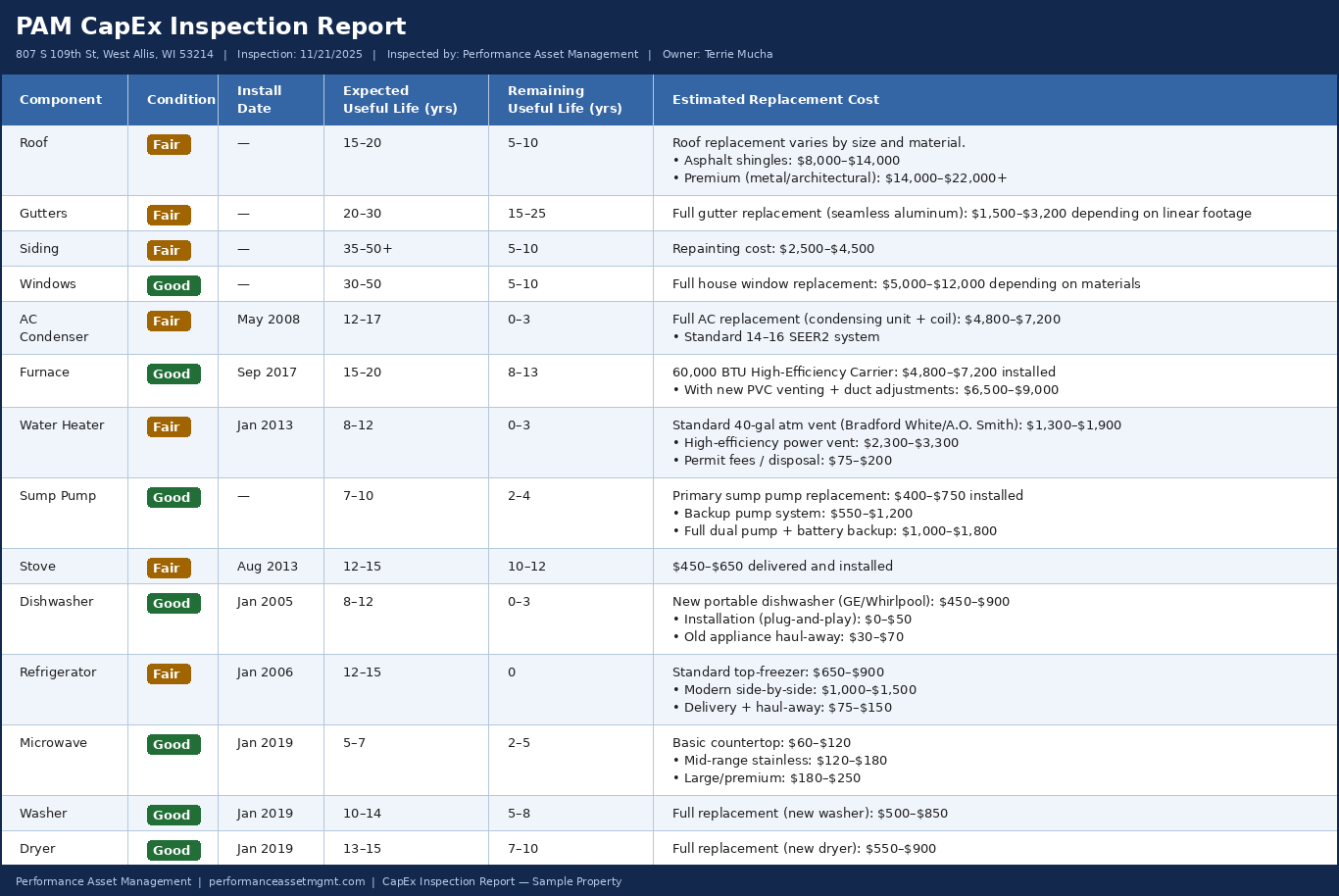Click the Jan 2006 install date

point(265,672)
